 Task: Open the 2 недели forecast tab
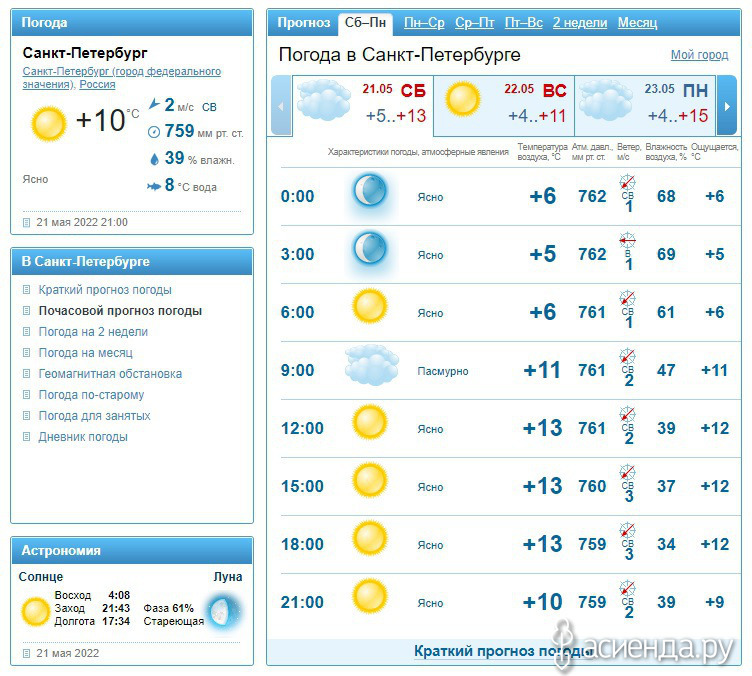coord(580,23)
